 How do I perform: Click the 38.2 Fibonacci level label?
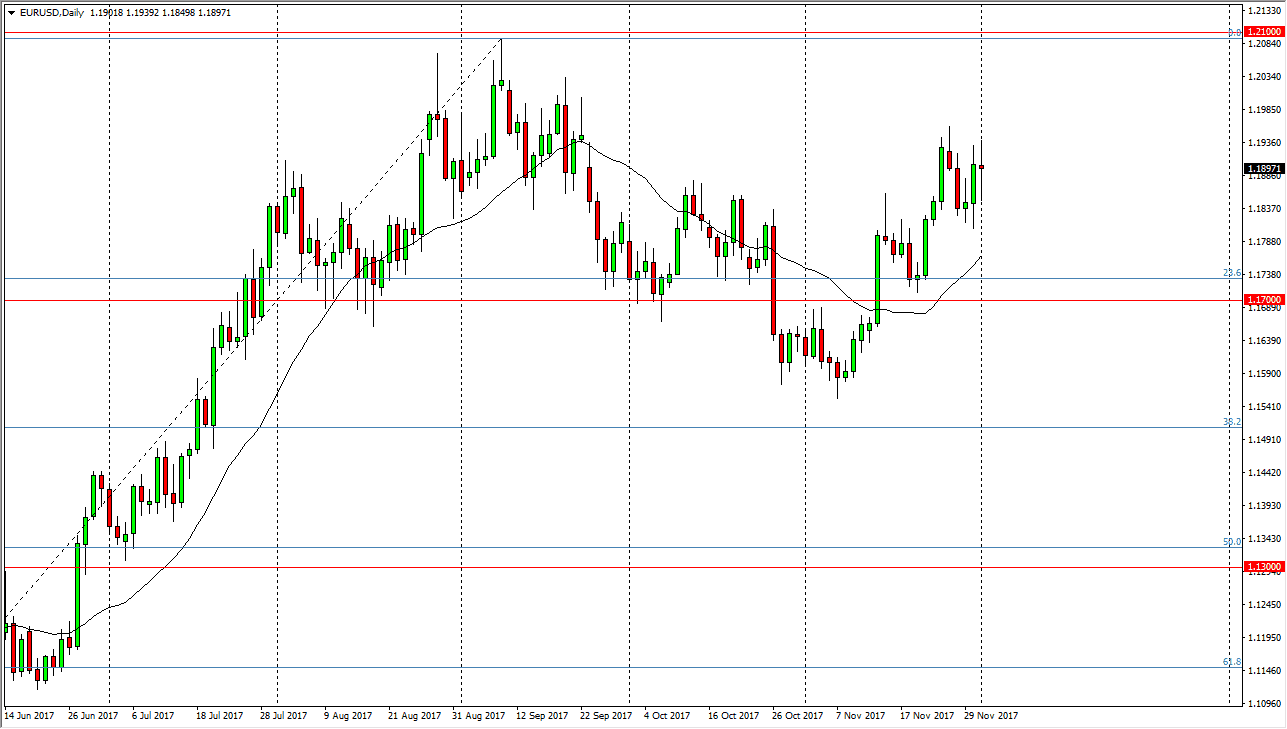pyautogui.click(x=1230, y=421)
